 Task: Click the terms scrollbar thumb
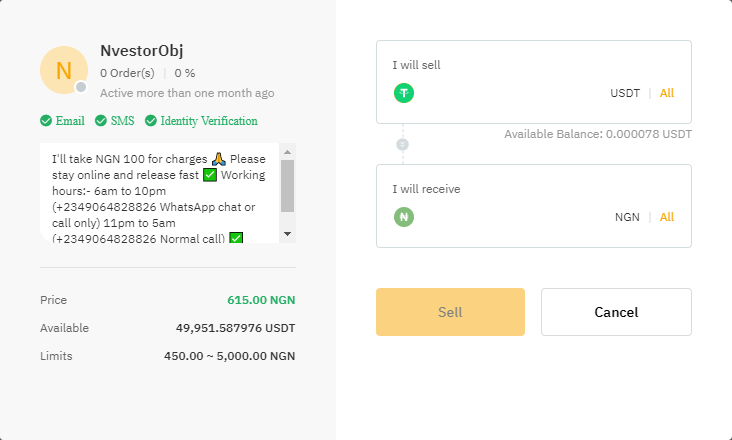(287, 186)
